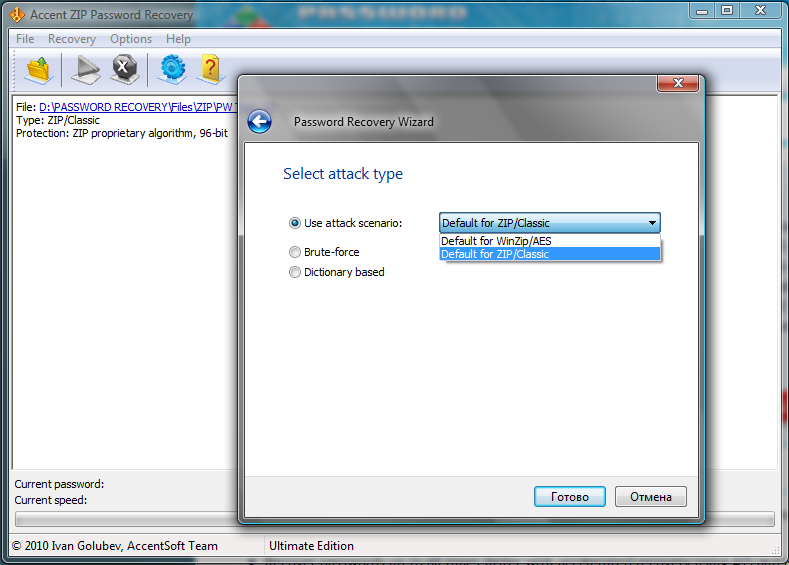The width and height of the screenshot is (789, 565).
Task: Click the recovery progress bar
Action: 394,519
